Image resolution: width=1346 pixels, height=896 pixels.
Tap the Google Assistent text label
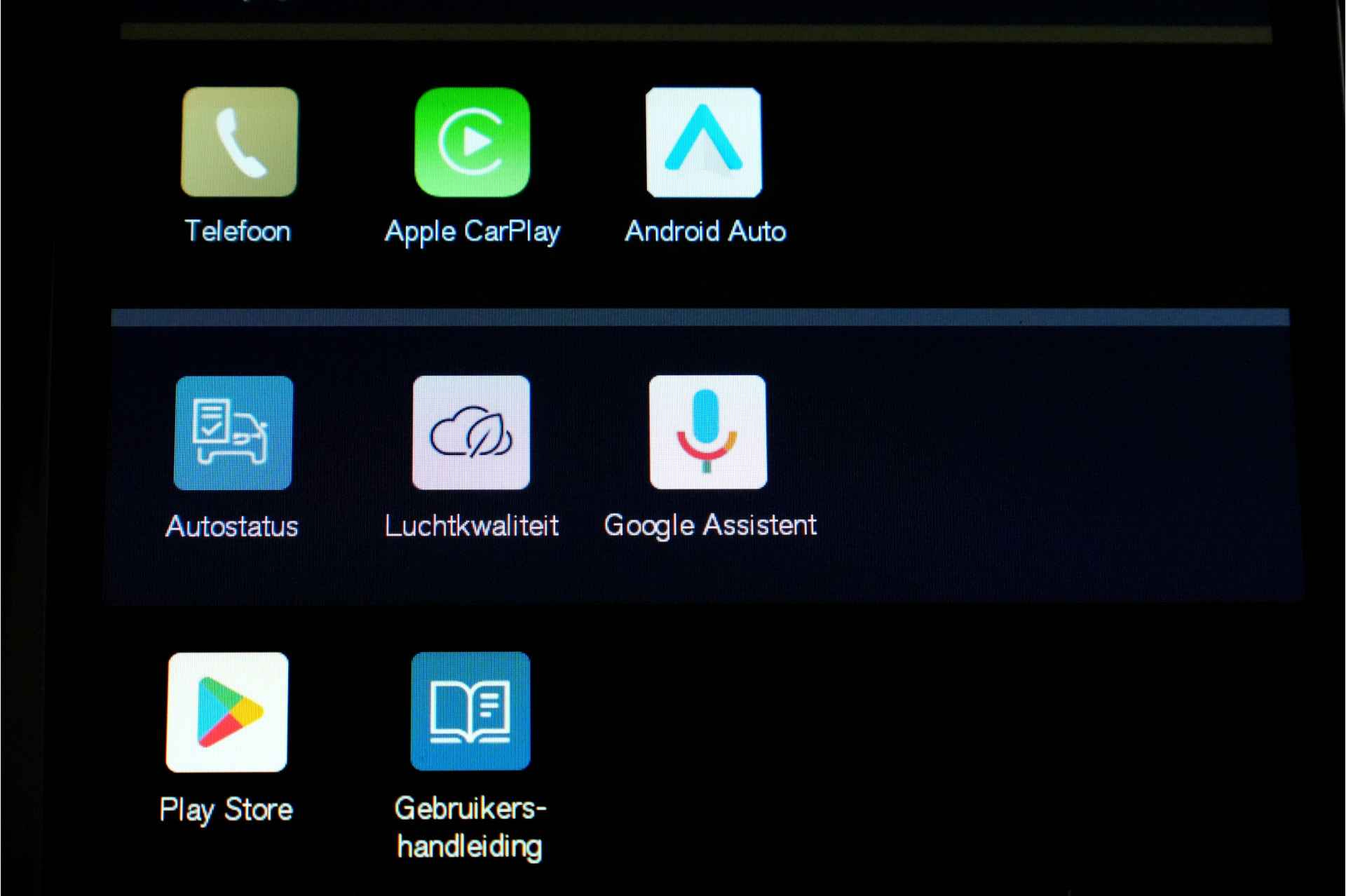(x=709, y=525)
